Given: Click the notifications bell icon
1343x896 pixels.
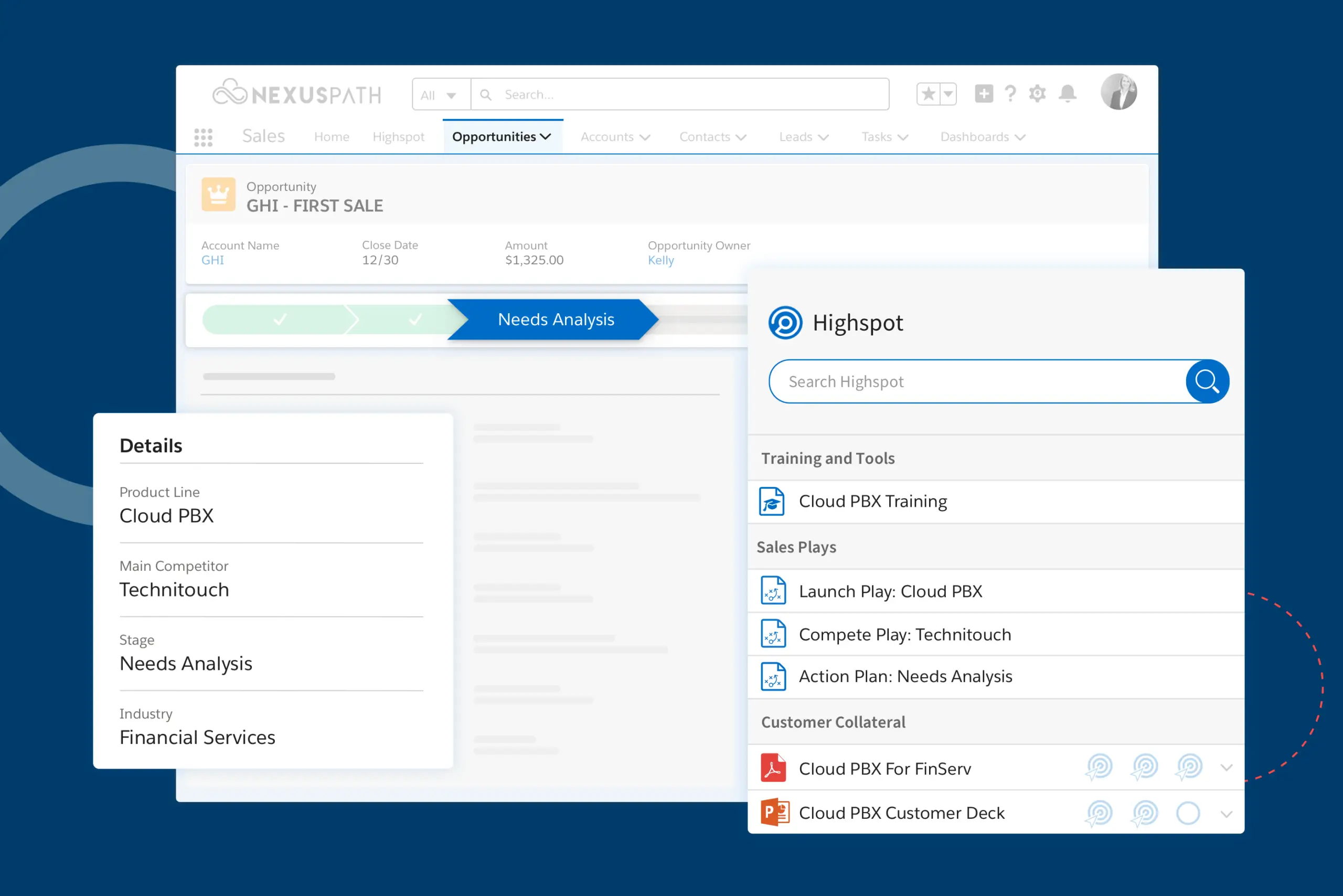Looking at the screenshot, I should (x=1068, y=94).
